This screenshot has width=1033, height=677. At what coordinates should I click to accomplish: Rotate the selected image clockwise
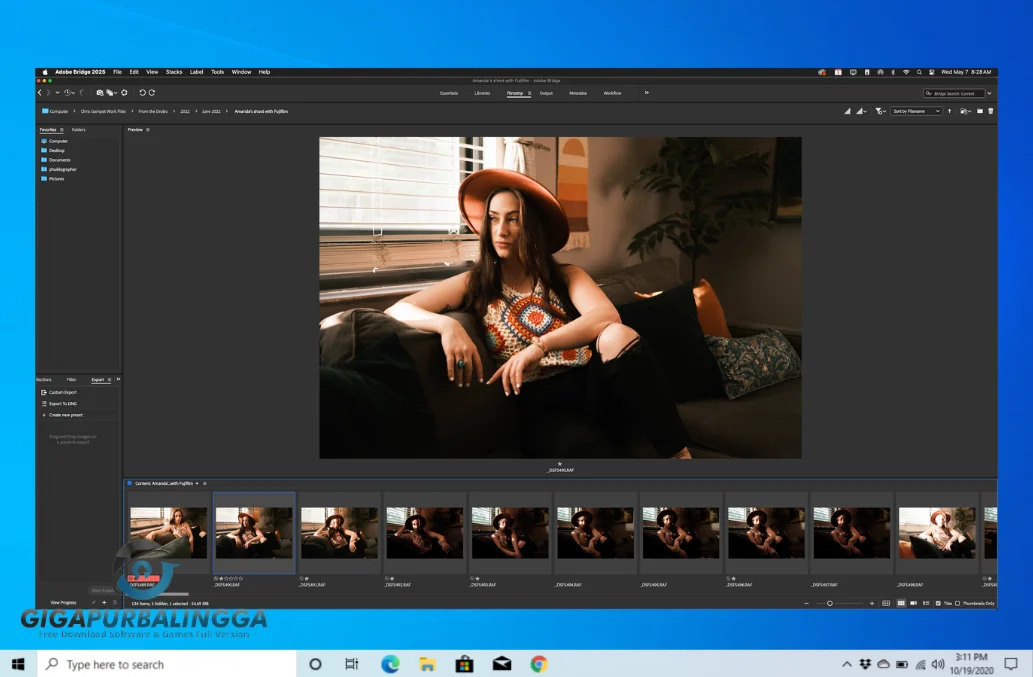click(153, 92)
